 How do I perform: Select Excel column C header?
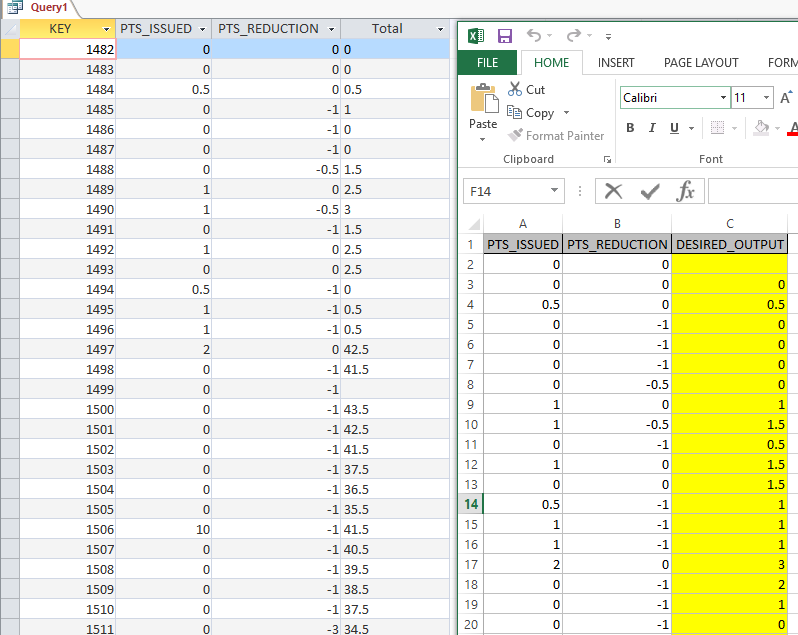(730, 224)
